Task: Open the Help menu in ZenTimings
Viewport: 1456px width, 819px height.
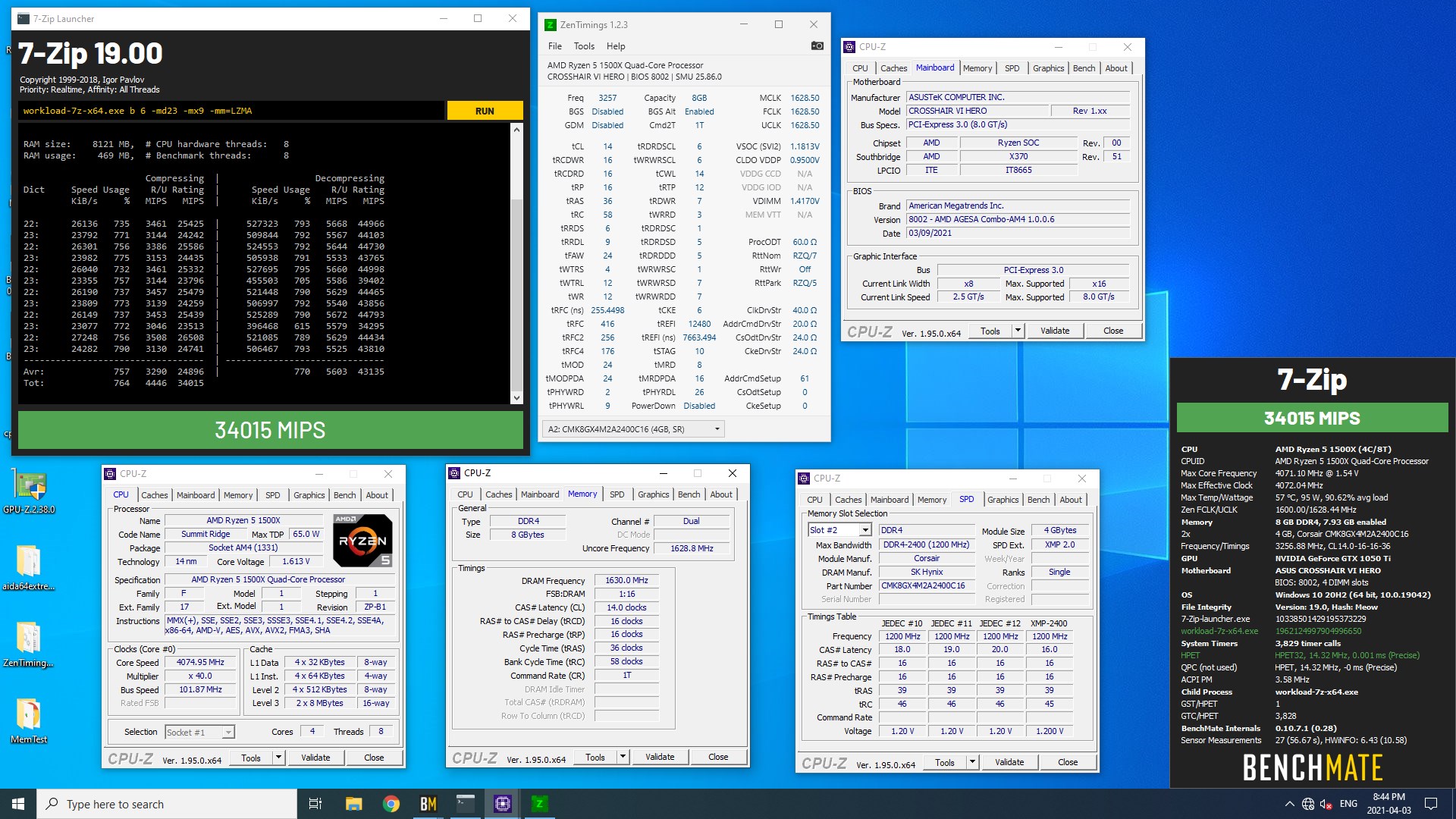Action: (616, 46)
